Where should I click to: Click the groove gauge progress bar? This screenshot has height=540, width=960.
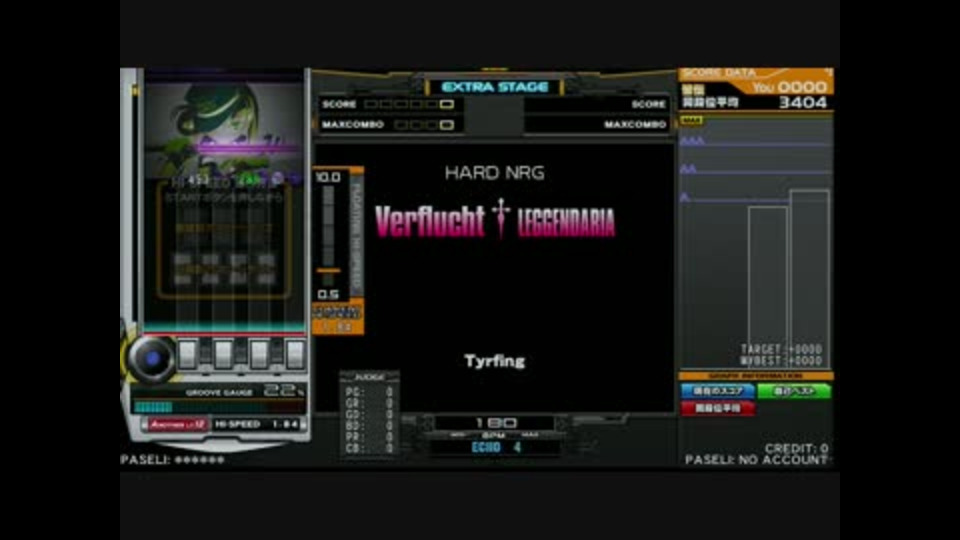[219, 407]
